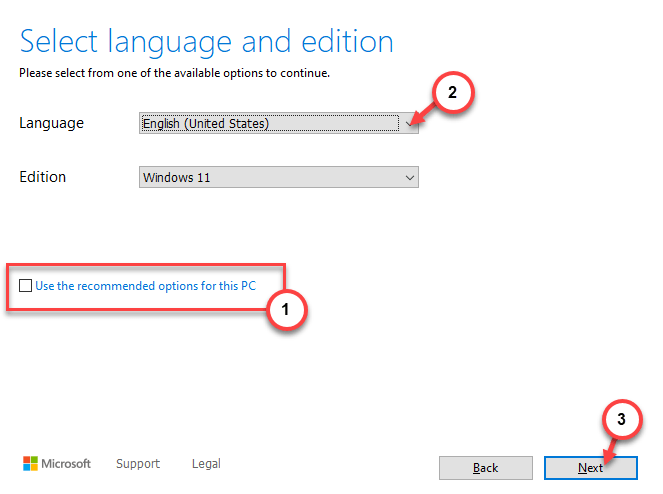Click the Back button

coord(485,468)
